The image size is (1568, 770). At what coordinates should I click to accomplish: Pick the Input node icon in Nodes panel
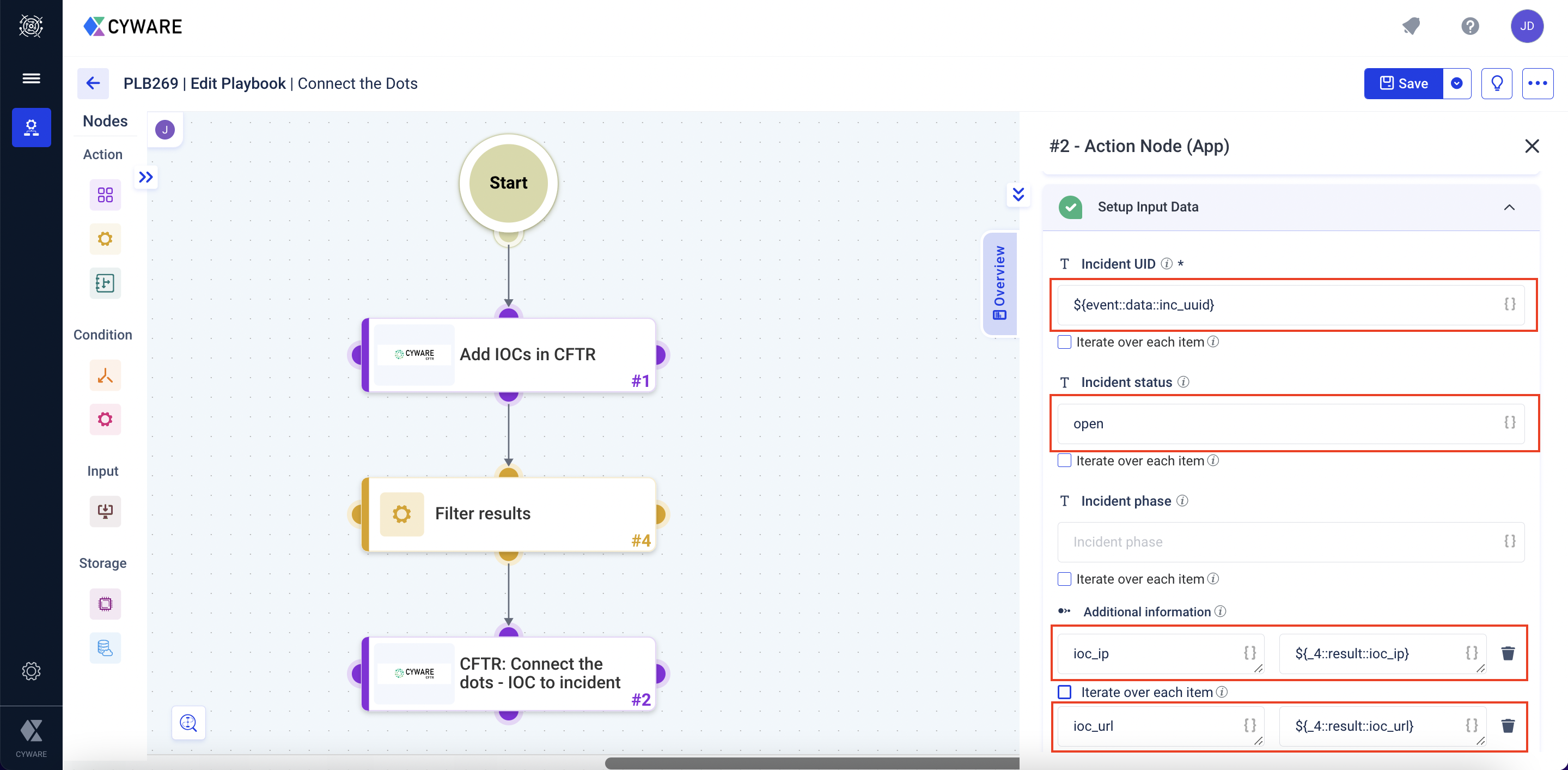point(105,511)
